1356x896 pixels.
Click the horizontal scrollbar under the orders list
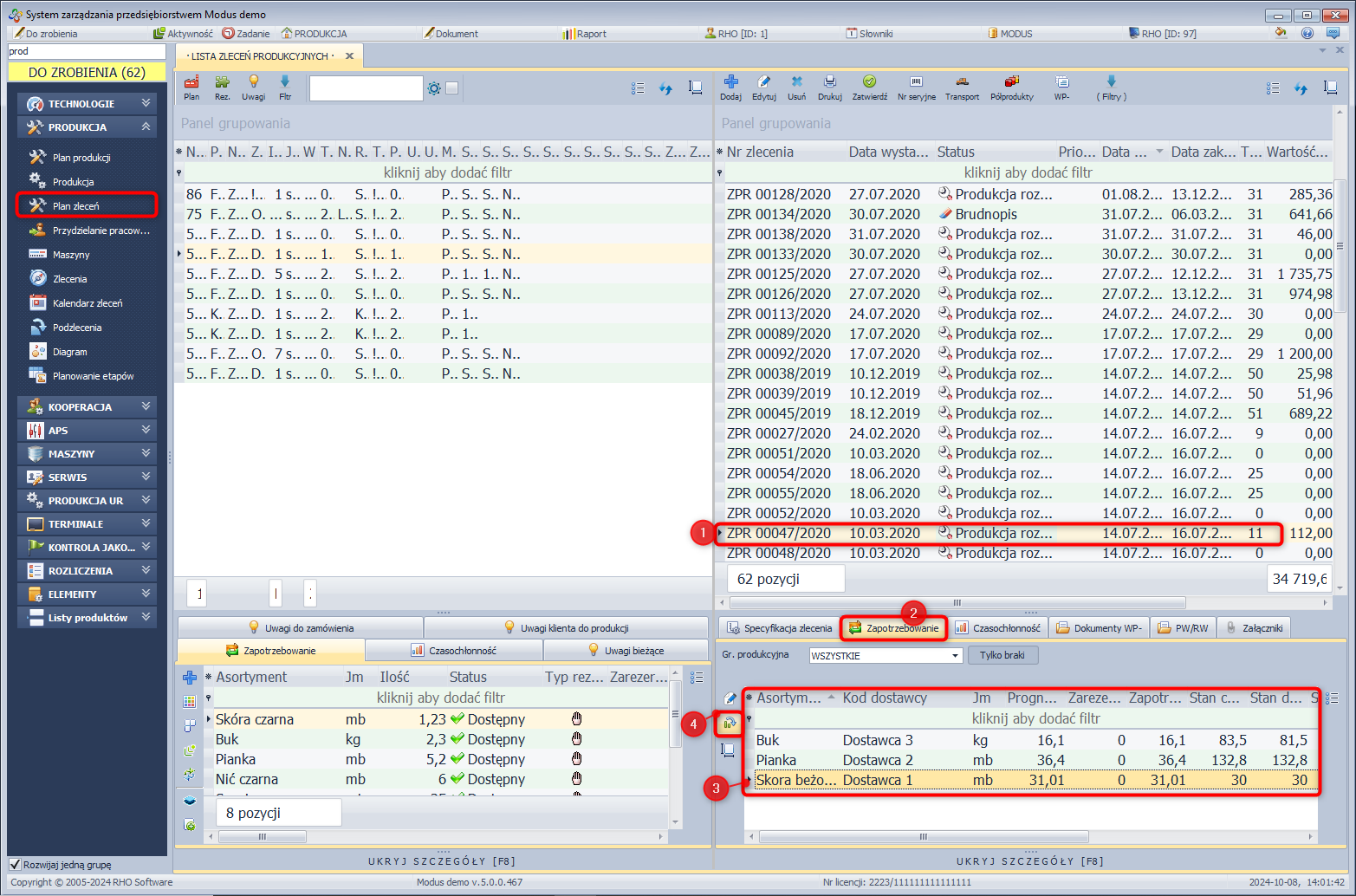(957, 603)
